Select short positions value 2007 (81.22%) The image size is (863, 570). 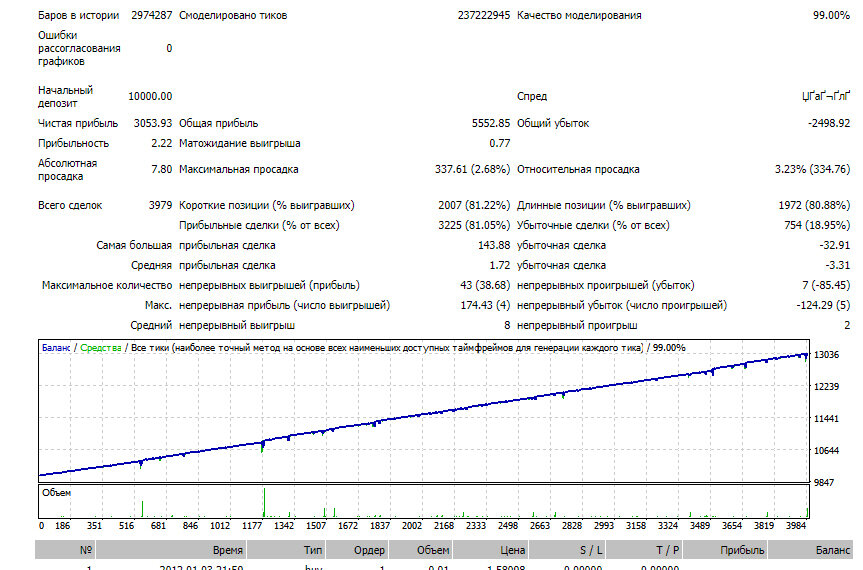[474, 205]
